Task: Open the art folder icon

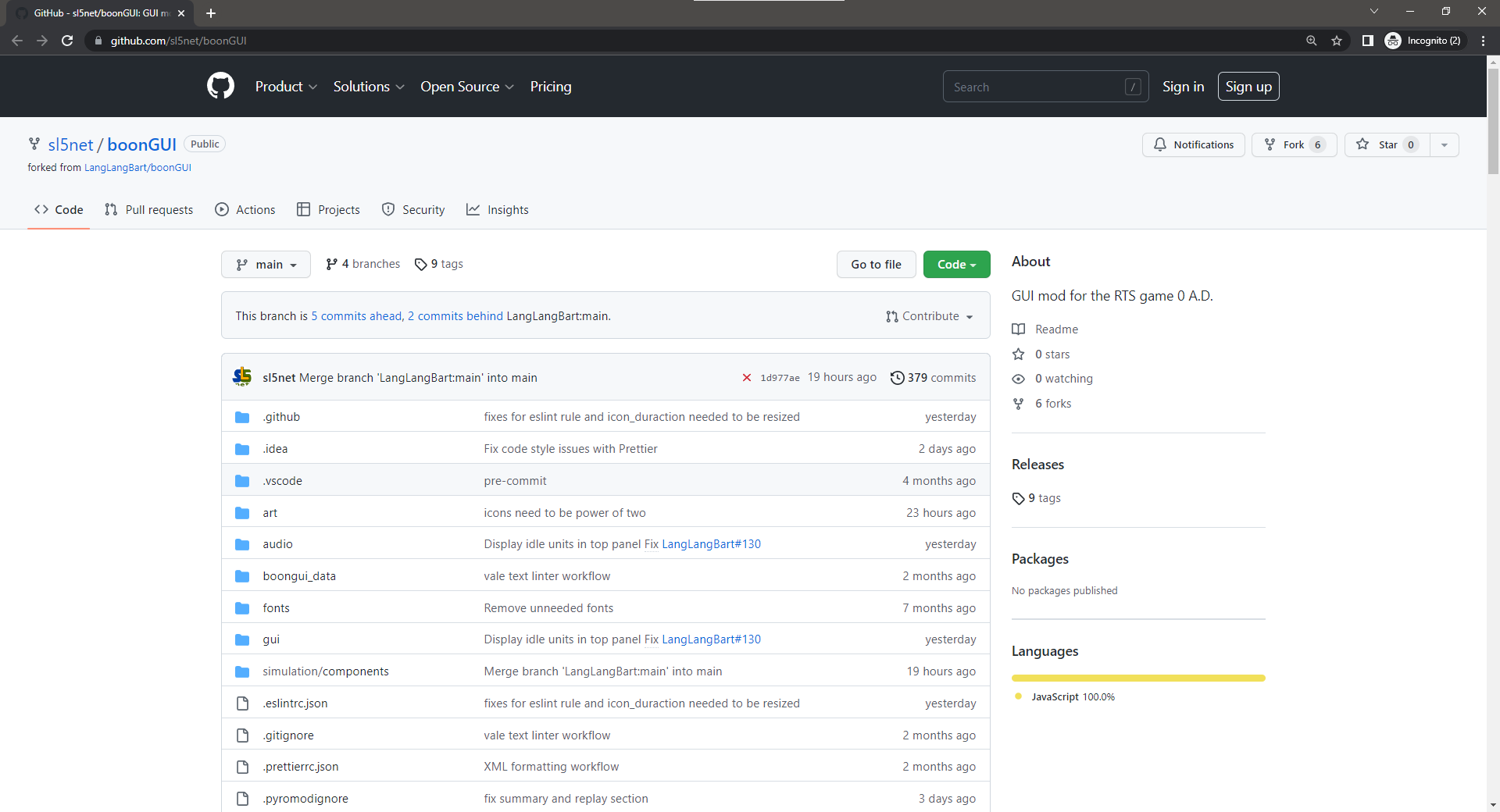Action: 242,513
